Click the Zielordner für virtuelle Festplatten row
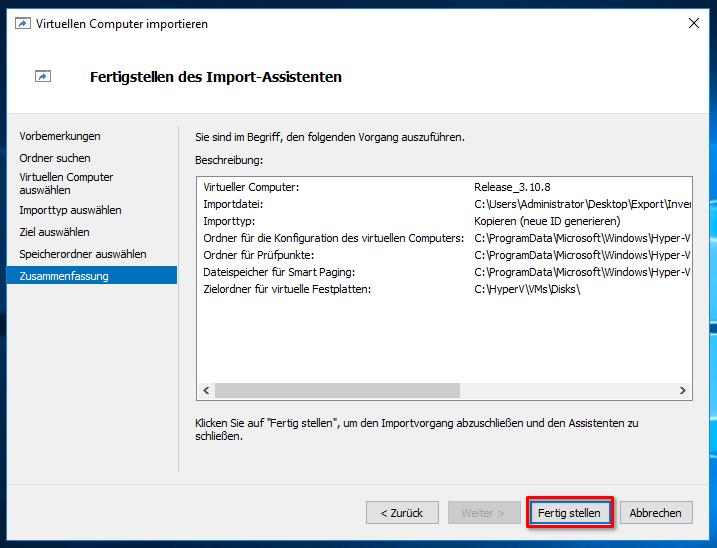This screenshot has height=548, width=717. click(445, 289)
